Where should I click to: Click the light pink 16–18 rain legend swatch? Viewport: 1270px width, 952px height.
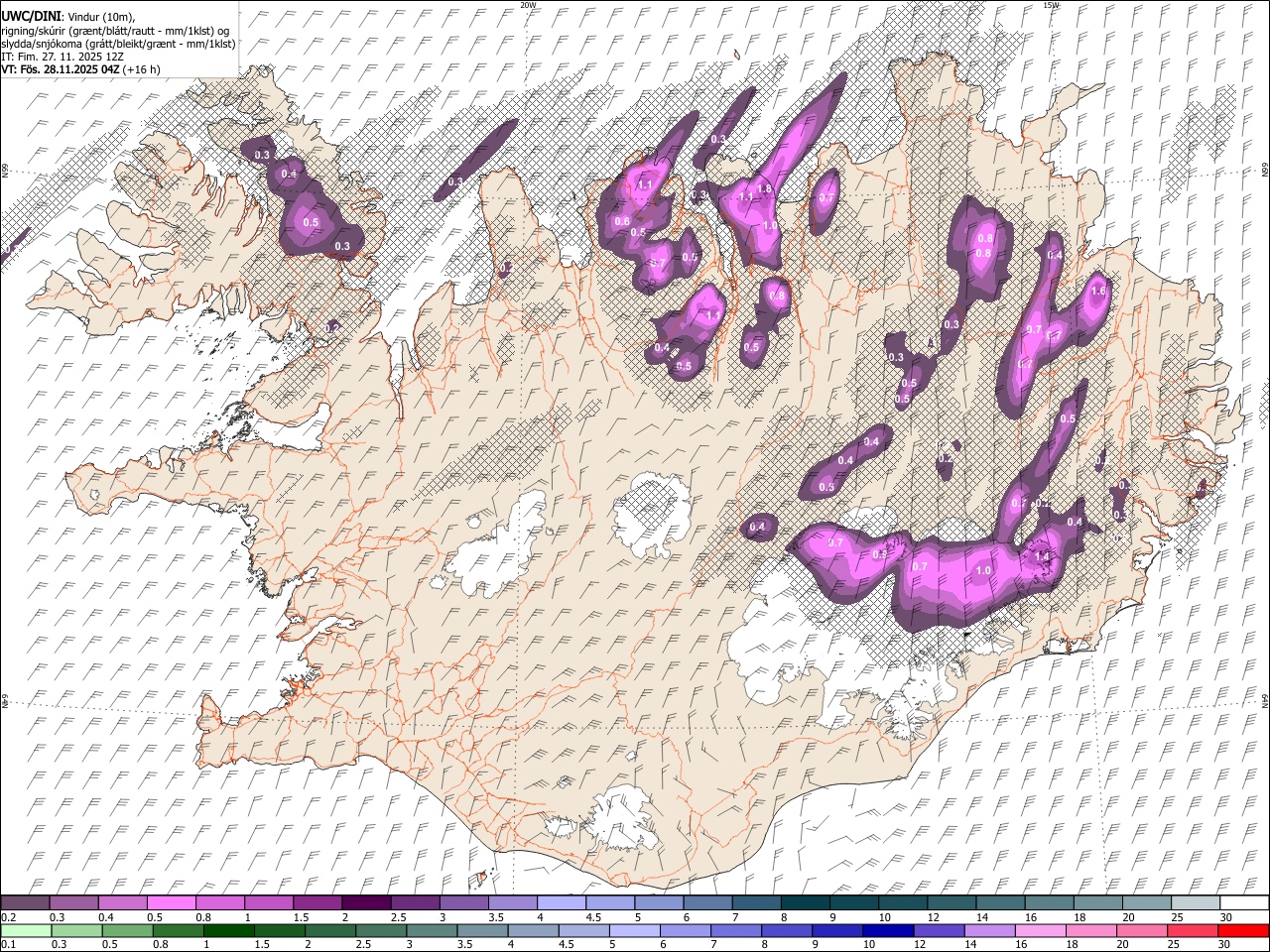pos(1040,930)
